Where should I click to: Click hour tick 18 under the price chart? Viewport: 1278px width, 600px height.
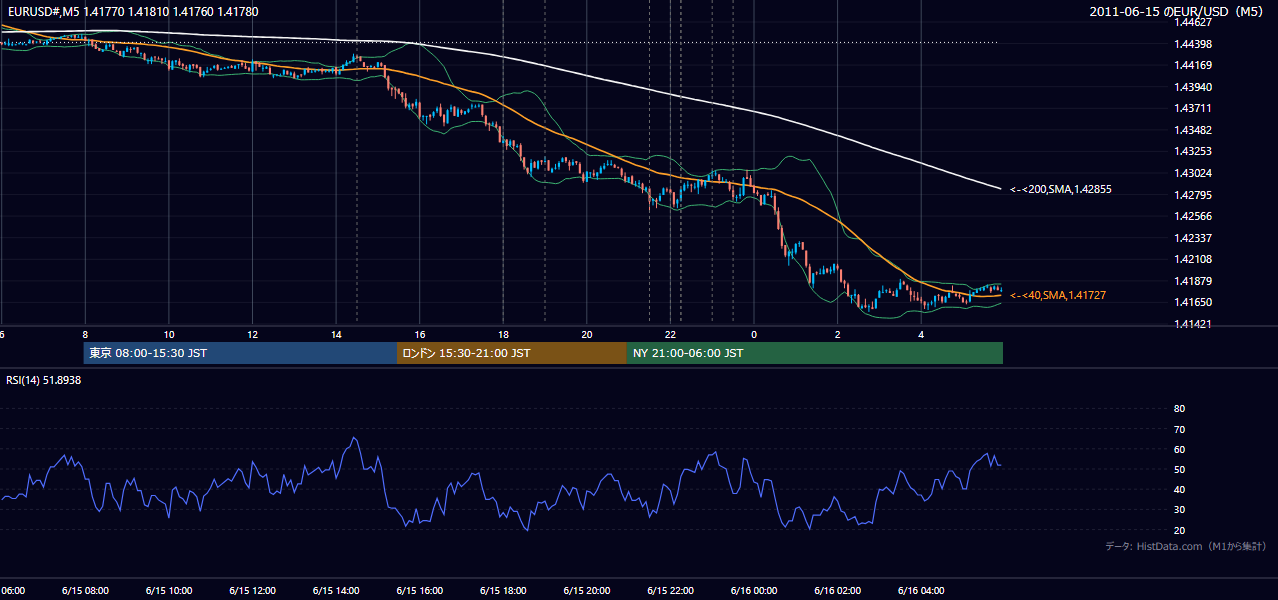503,335
